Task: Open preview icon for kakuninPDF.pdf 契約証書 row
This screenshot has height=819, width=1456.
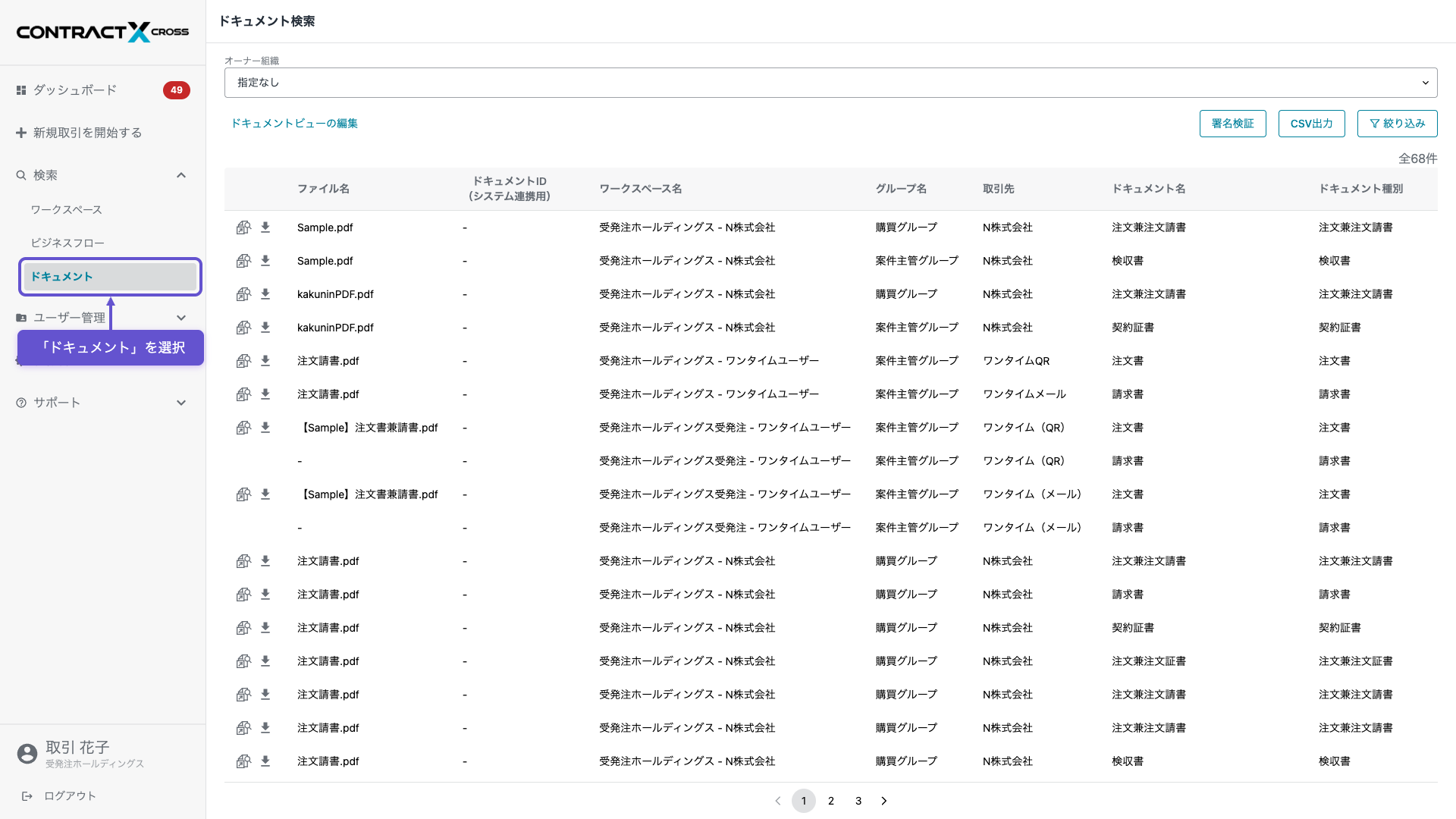Action: [x=243, y=328]
